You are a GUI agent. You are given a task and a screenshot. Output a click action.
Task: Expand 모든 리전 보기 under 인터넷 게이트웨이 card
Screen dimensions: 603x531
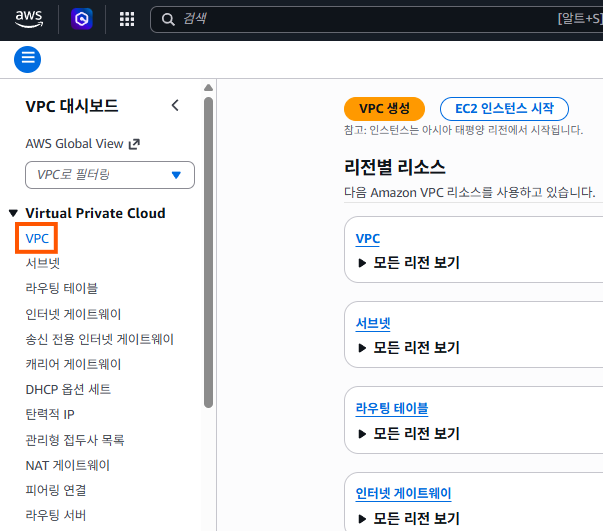coord(409,519)
